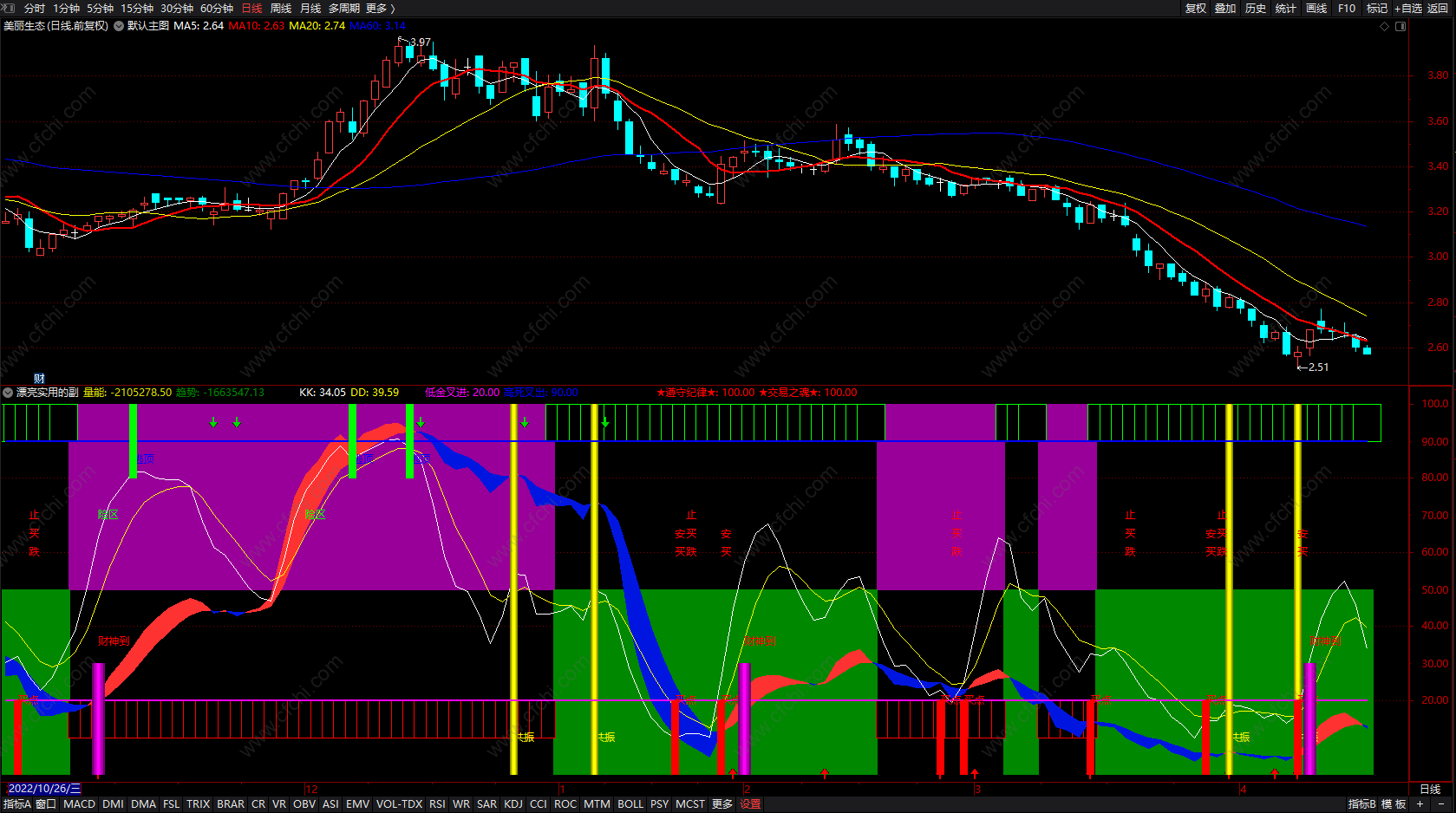Switch to 指标B indicator group
This screenshot has height=813, width=1456.
[1361, 804]
